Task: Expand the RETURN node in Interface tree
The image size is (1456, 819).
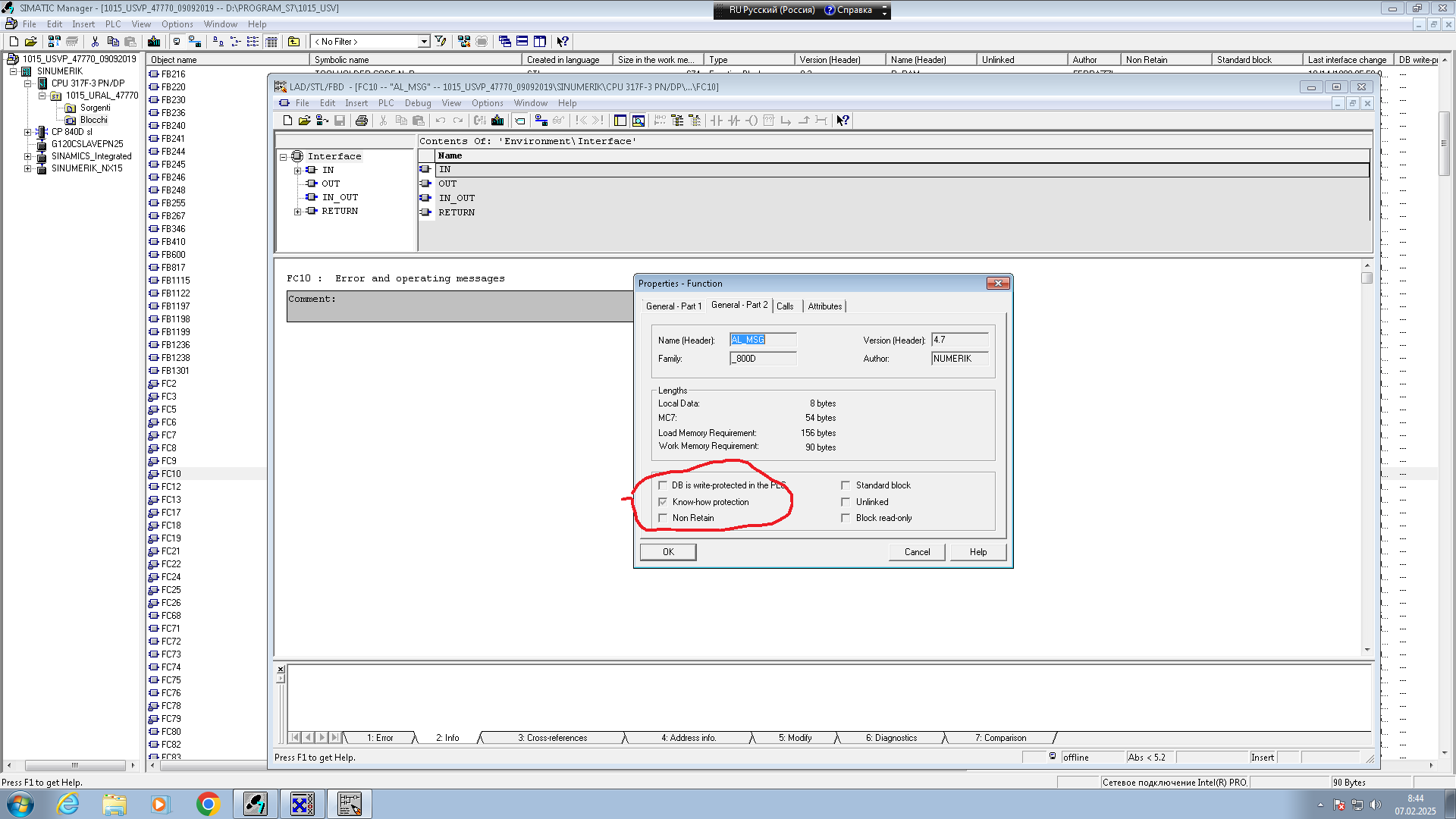Action: coord(297,212)
